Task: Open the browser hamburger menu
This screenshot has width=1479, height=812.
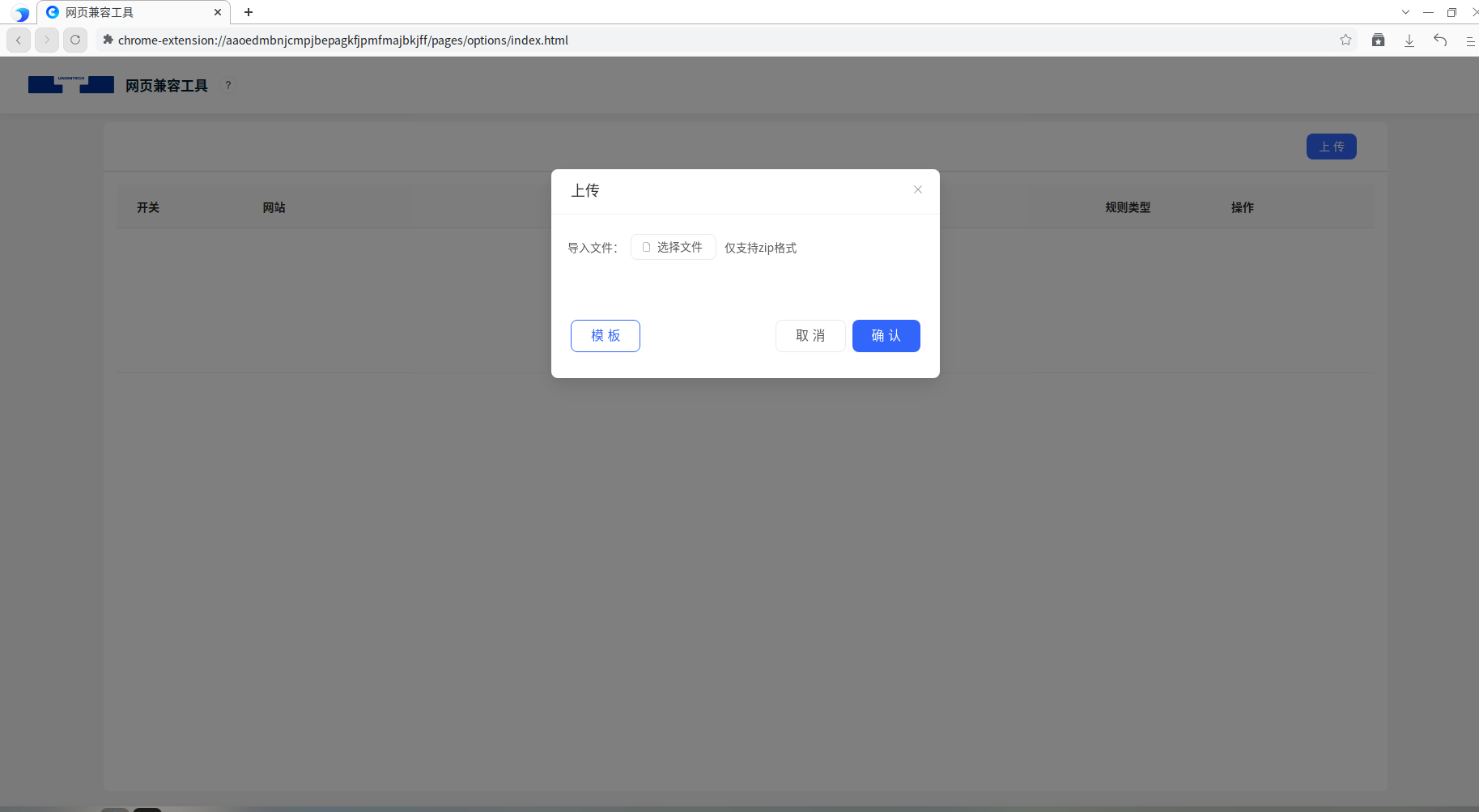Action: 1473,40
